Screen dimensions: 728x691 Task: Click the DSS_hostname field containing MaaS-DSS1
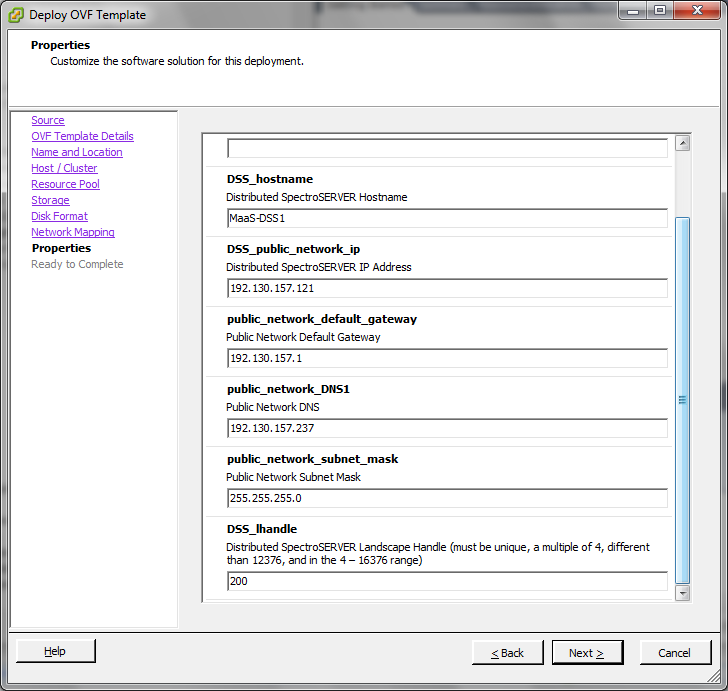[x=447, y=218]
